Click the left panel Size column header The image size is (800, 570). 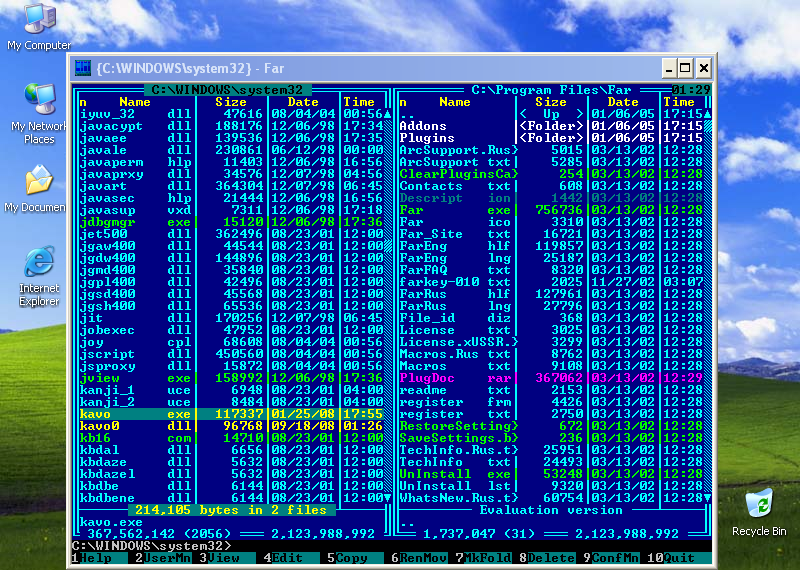point(231,102)
